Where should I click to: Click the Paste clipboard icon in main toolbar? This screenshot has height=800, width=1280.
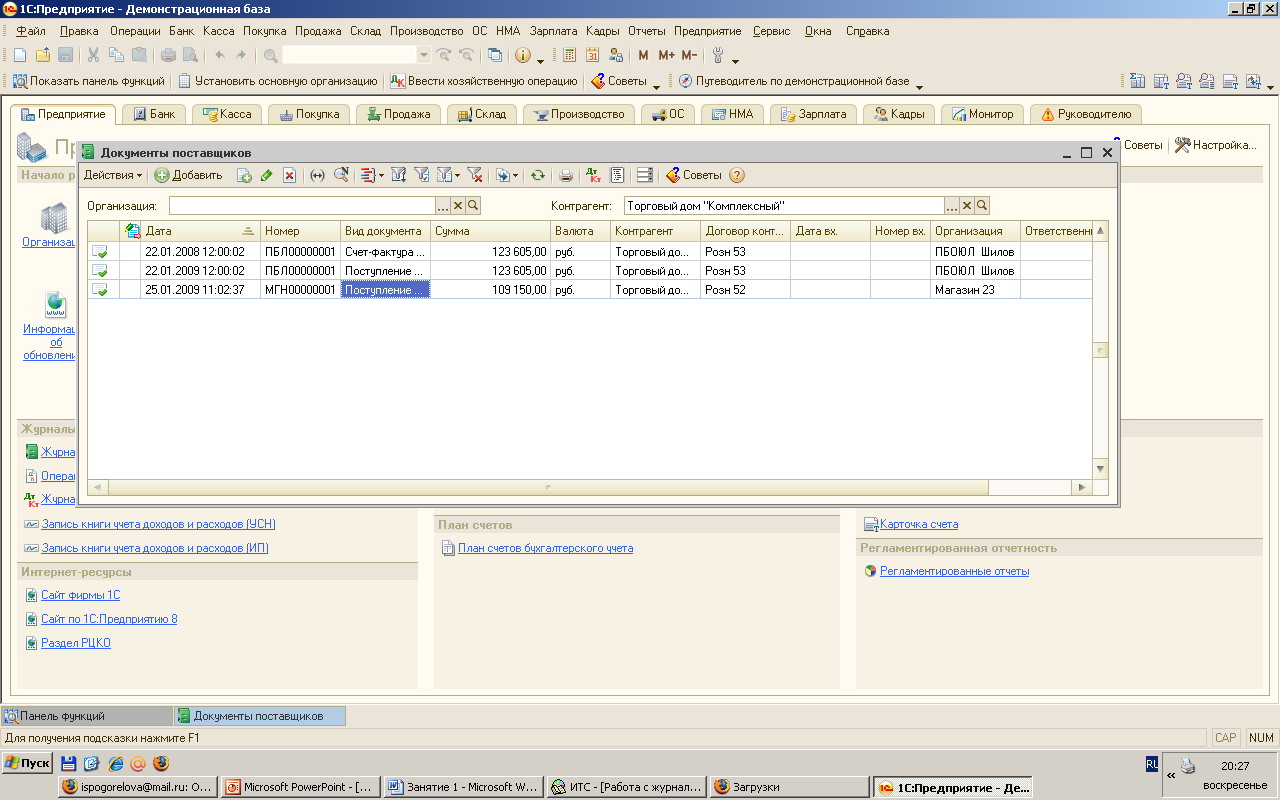[139, 55]
